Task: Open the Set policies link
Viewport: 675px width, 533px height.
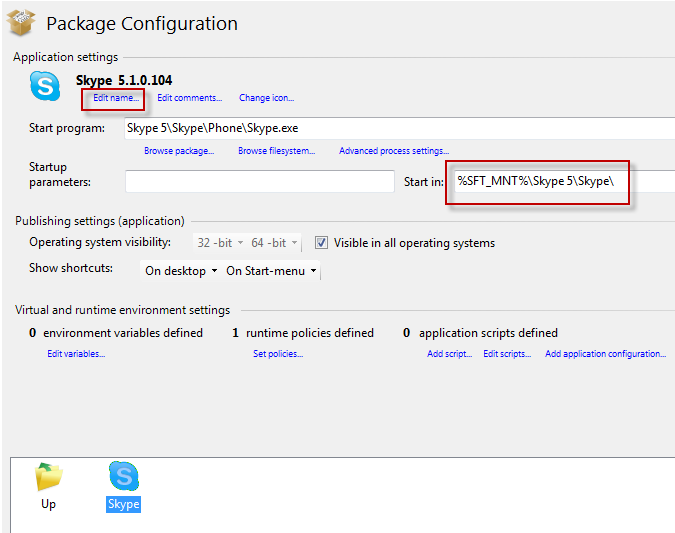Action: pyautogui.click(x=278, y=354)
